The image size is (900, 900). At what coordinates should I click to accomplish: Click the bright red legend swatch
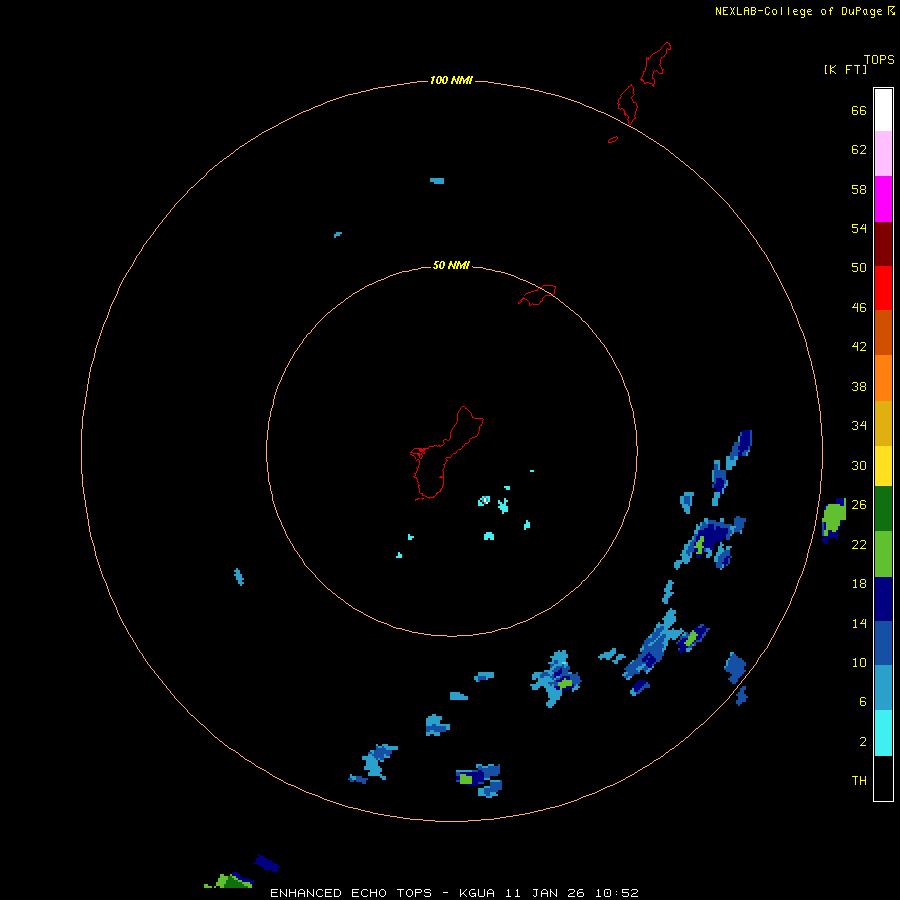pyautogui.click(x=883, y=288)
